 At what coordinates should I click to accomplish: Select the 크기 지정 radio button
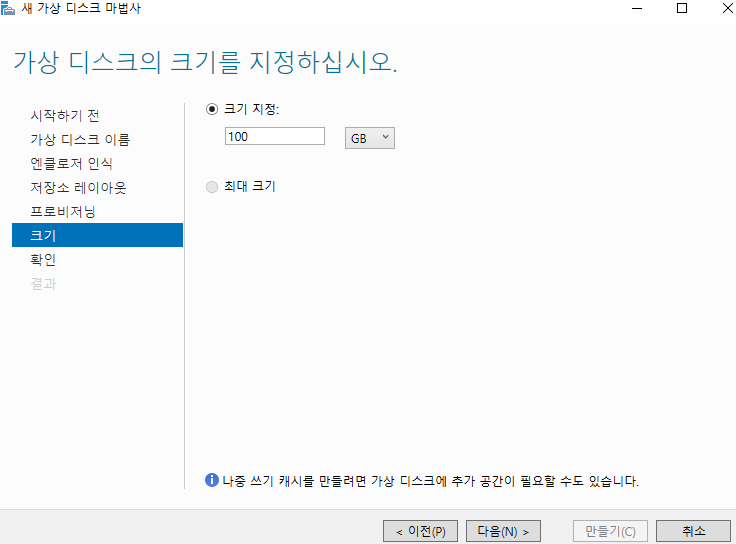[212, 109]
